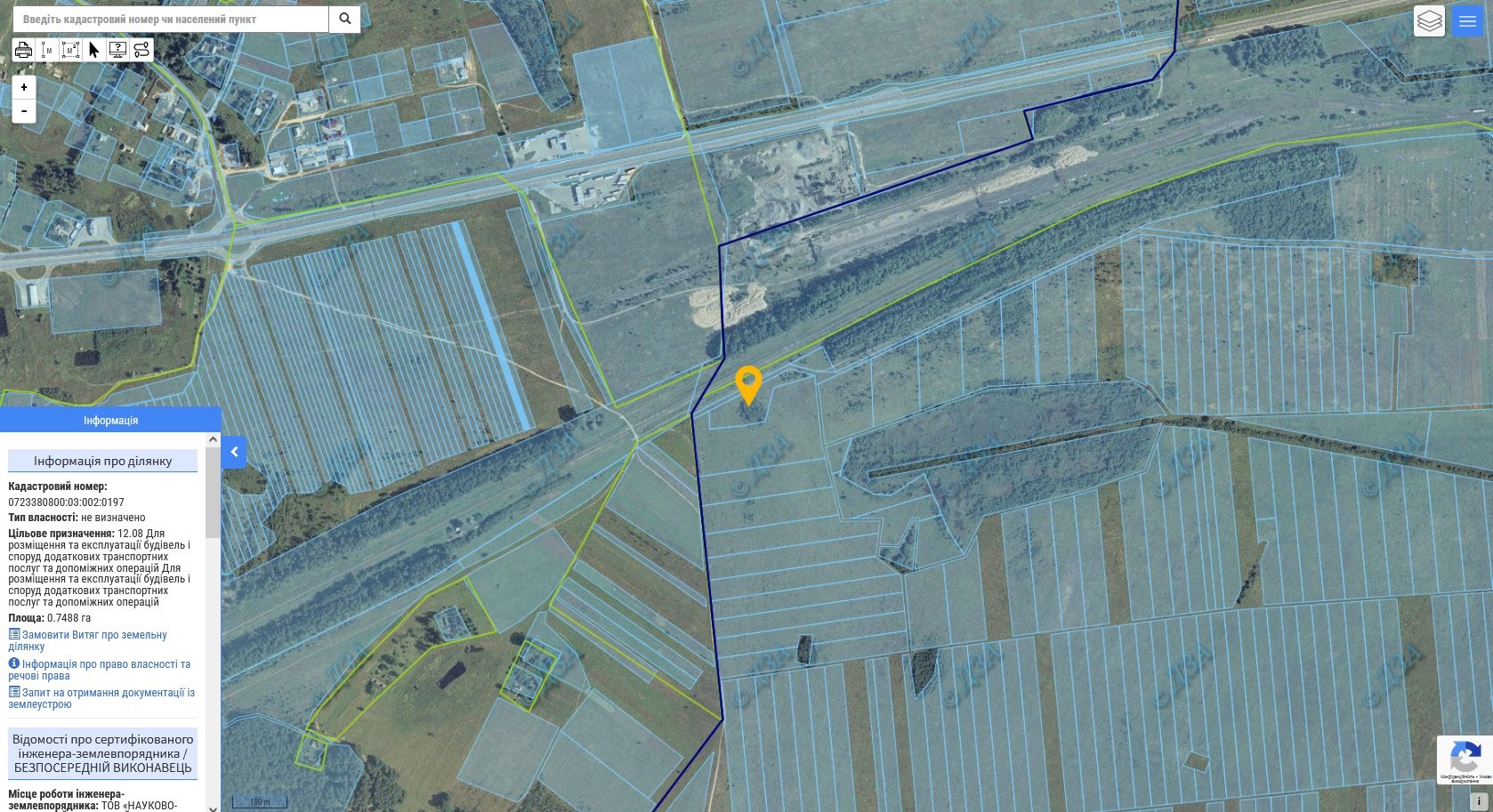Zoom in with the plus button
1493x812 pixels.
click(24, 87)
